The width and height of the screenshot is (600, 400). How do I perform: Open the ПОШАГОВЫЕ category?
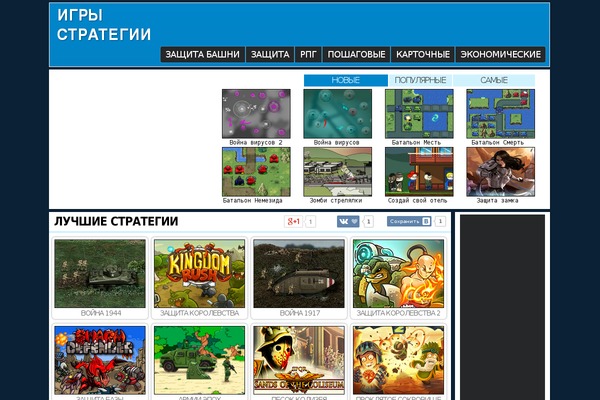point(356,54)
